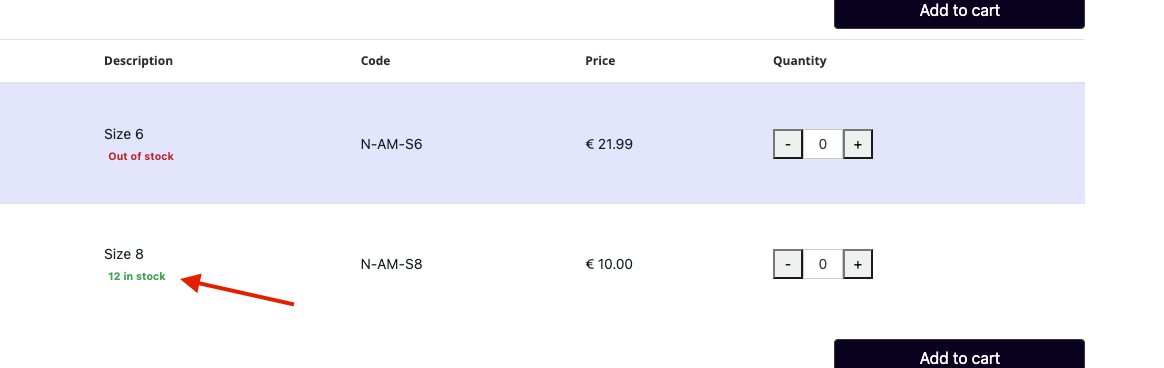
Task: Click the € 21.99 price
Action: (x=609, y=145)
